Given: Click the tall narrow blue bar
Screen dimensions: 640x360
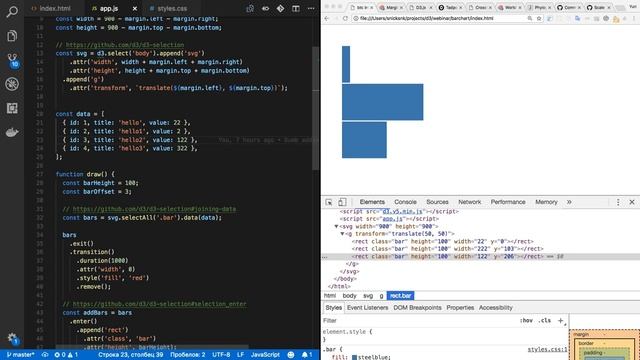Looking at the screenshot, I should point(346,64).
